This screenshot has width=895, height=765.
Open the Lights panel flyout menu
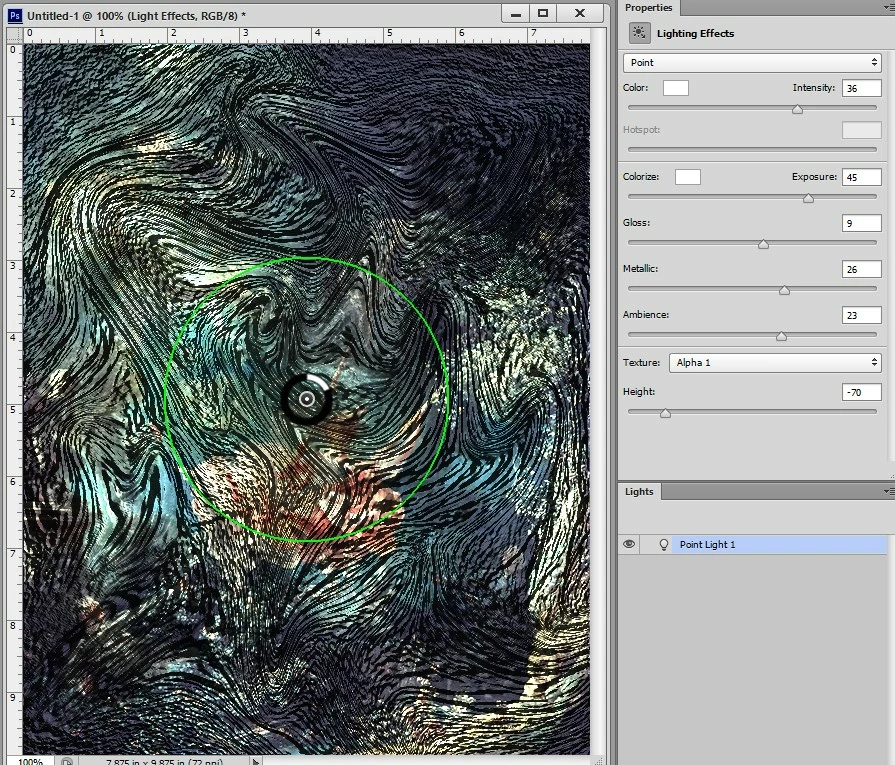[x=888, y=492]
